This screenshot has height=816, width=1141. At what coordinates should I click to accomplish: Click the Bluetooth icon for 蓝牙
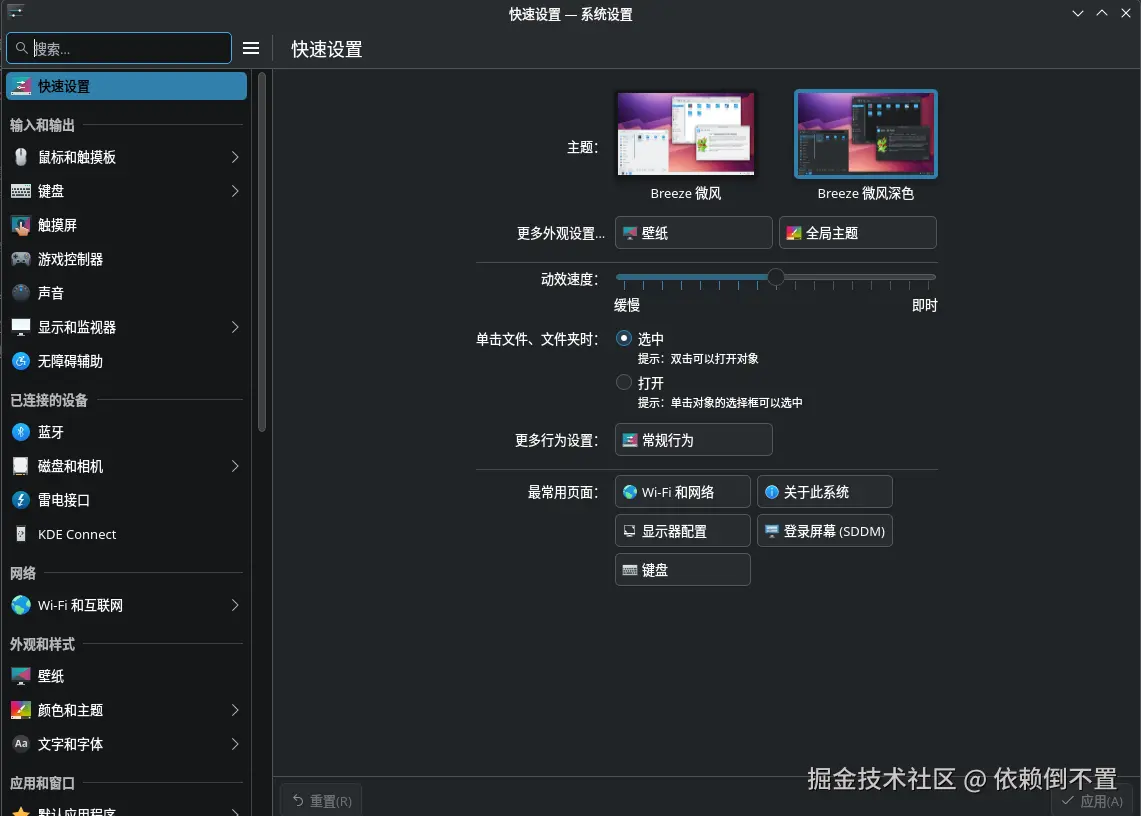pos(21,432)
